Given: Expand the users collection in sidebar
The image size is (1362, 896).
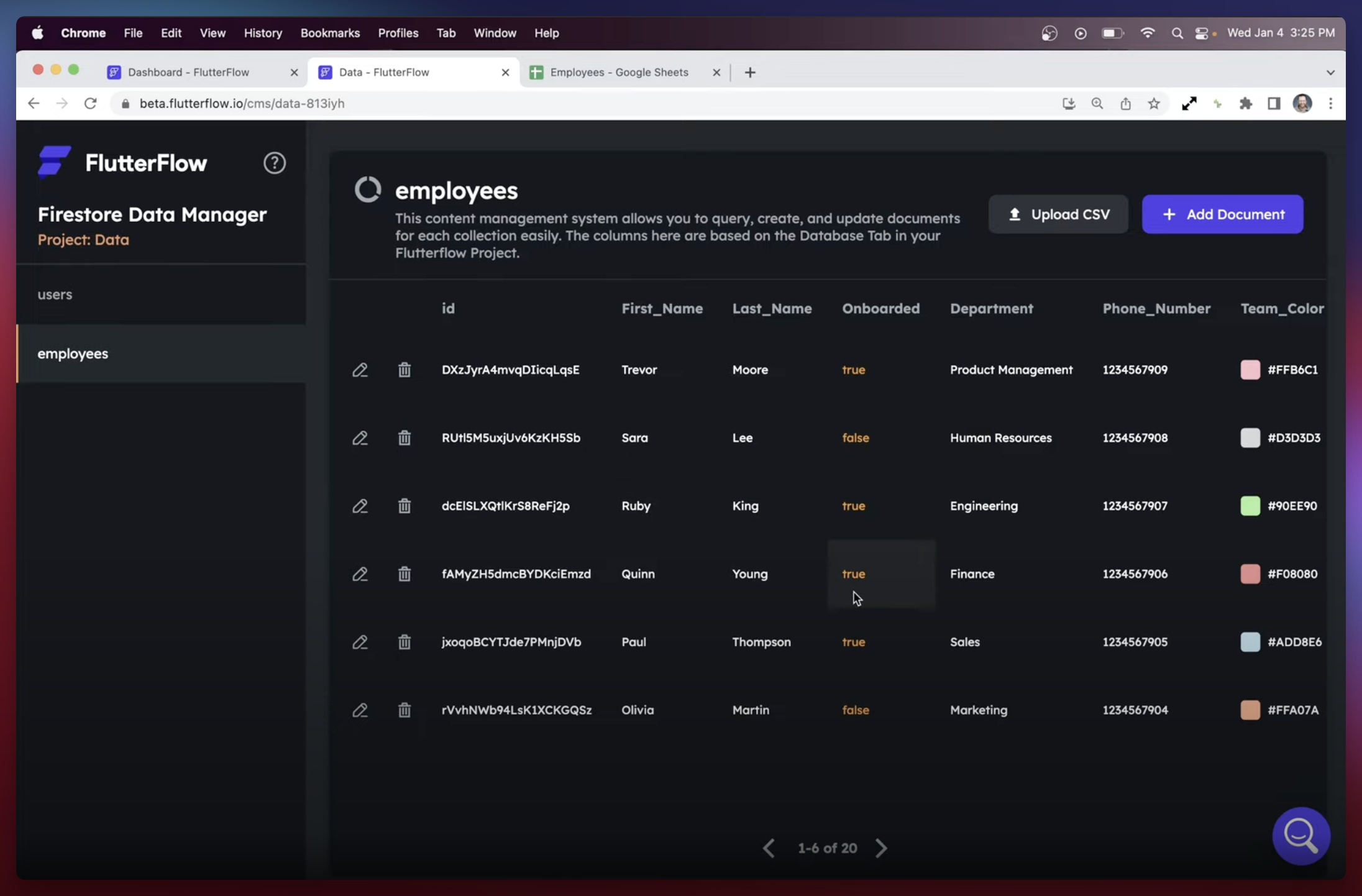Looking at the screenshot, I should (55, 294).
